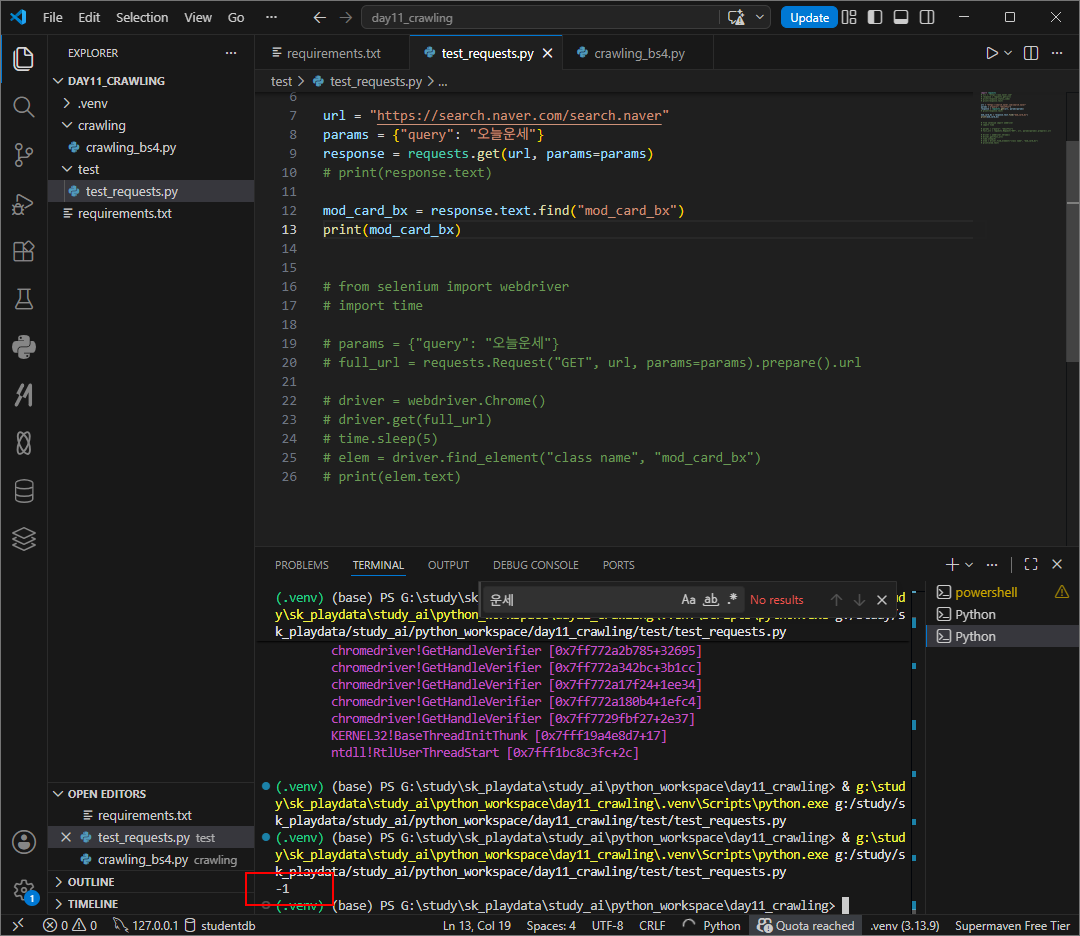Open the File menu
The image size is (1080, 936).
point(52,18)
